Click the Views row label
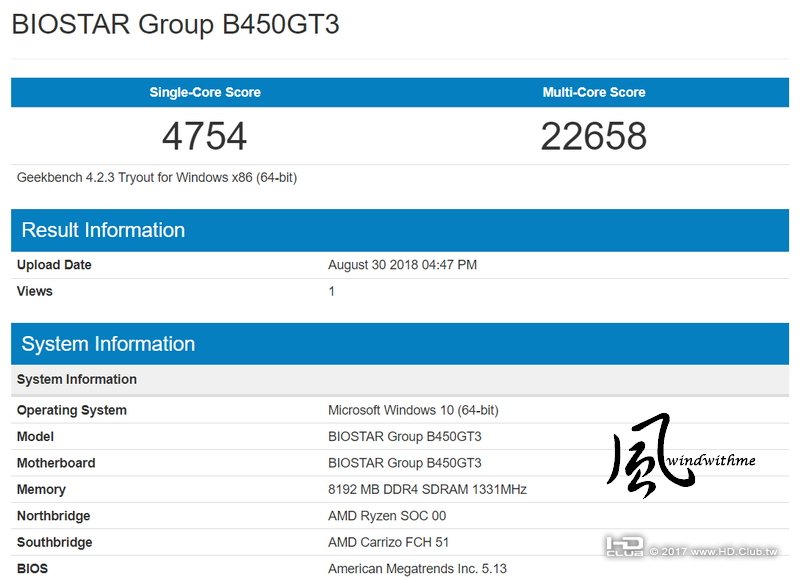 [x=35, y=291]
